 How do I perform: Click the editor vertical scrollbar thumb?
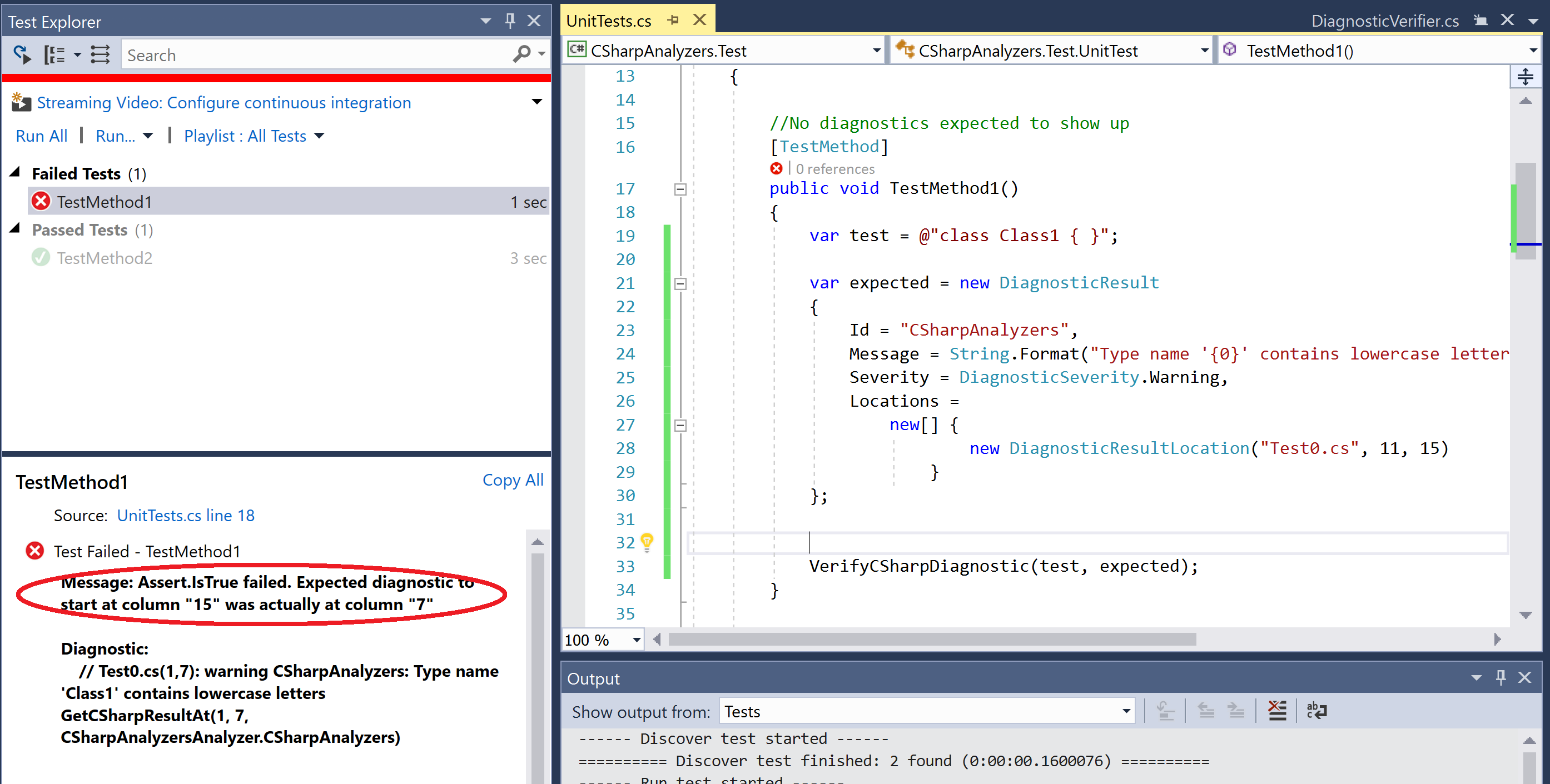click(x=1526, y=211)
